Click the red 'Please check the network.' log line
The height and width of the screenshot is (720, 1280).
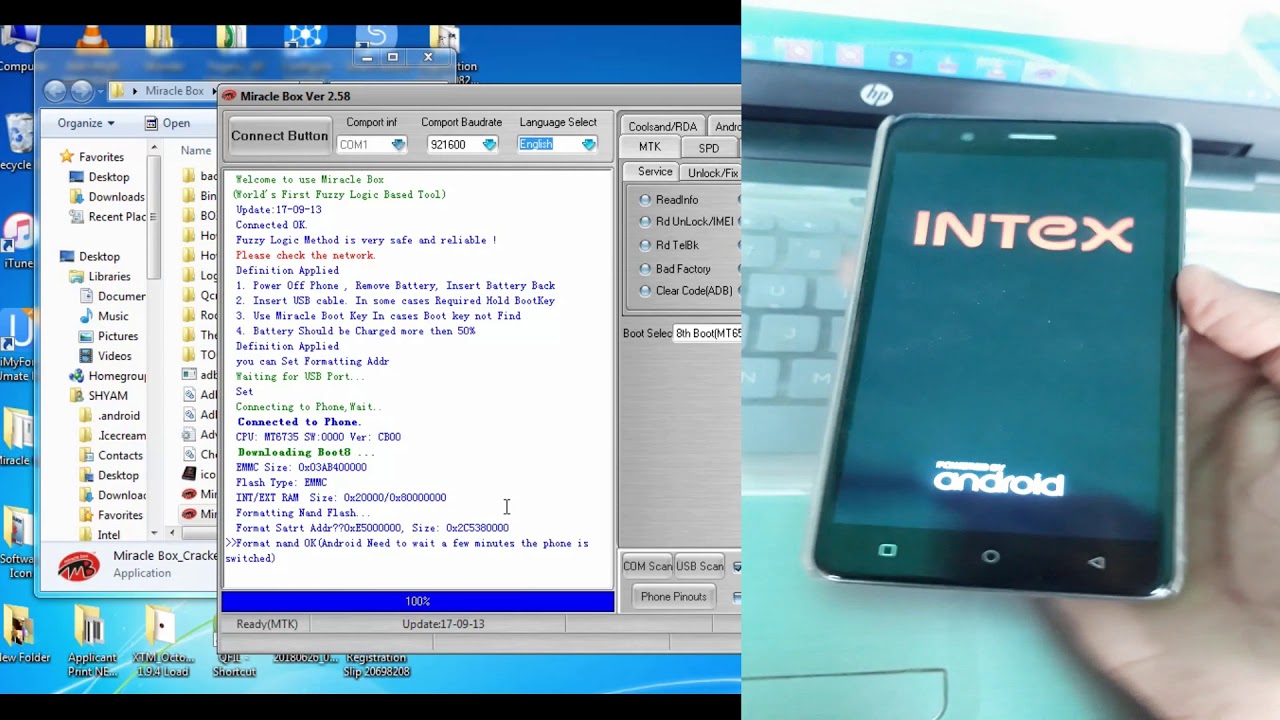tap(305, 255)
